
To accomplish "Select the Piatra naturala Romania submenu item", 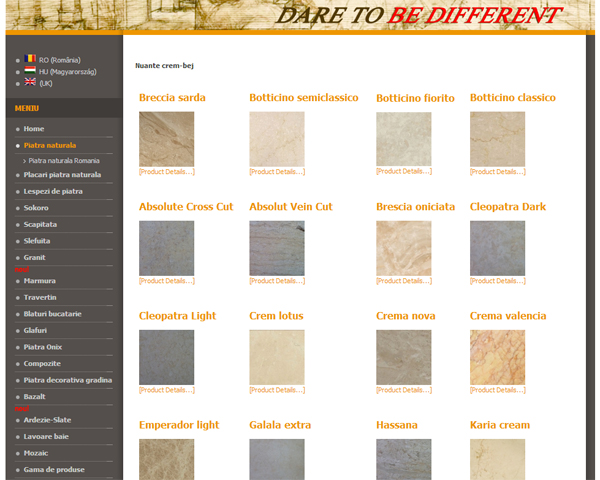I will (x=64, y=160).
